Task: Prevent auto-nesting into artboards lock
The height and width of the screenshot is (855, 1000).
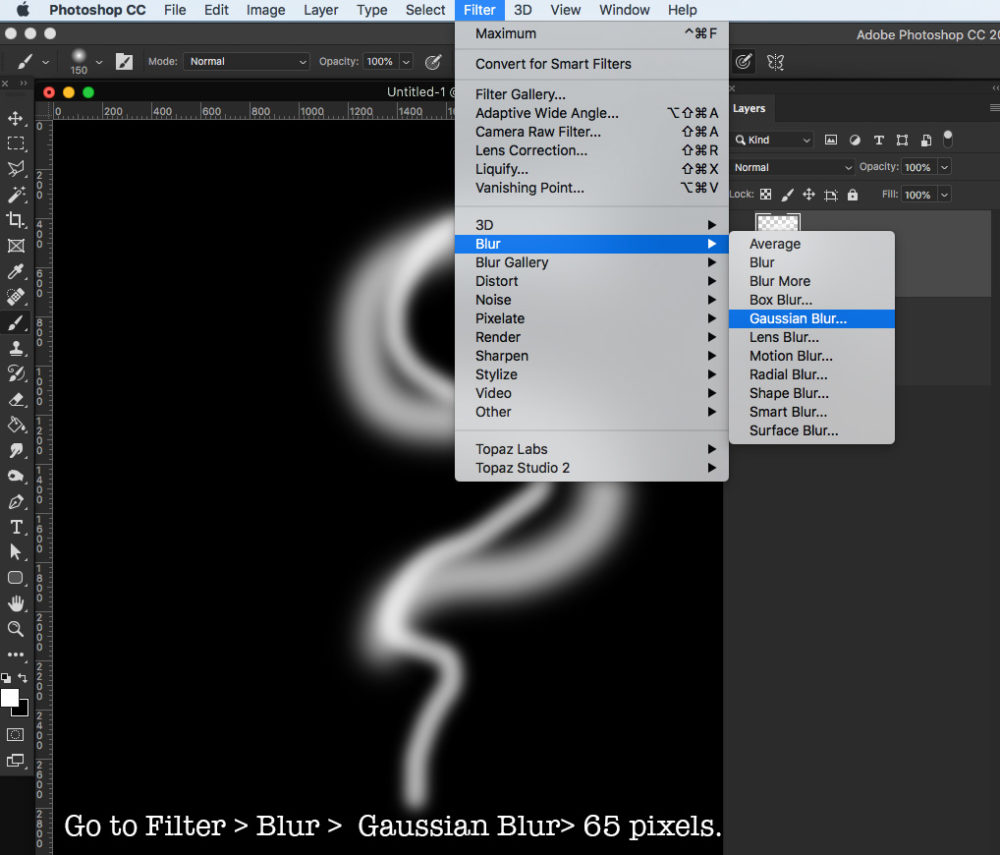Action: pos(830,194)
